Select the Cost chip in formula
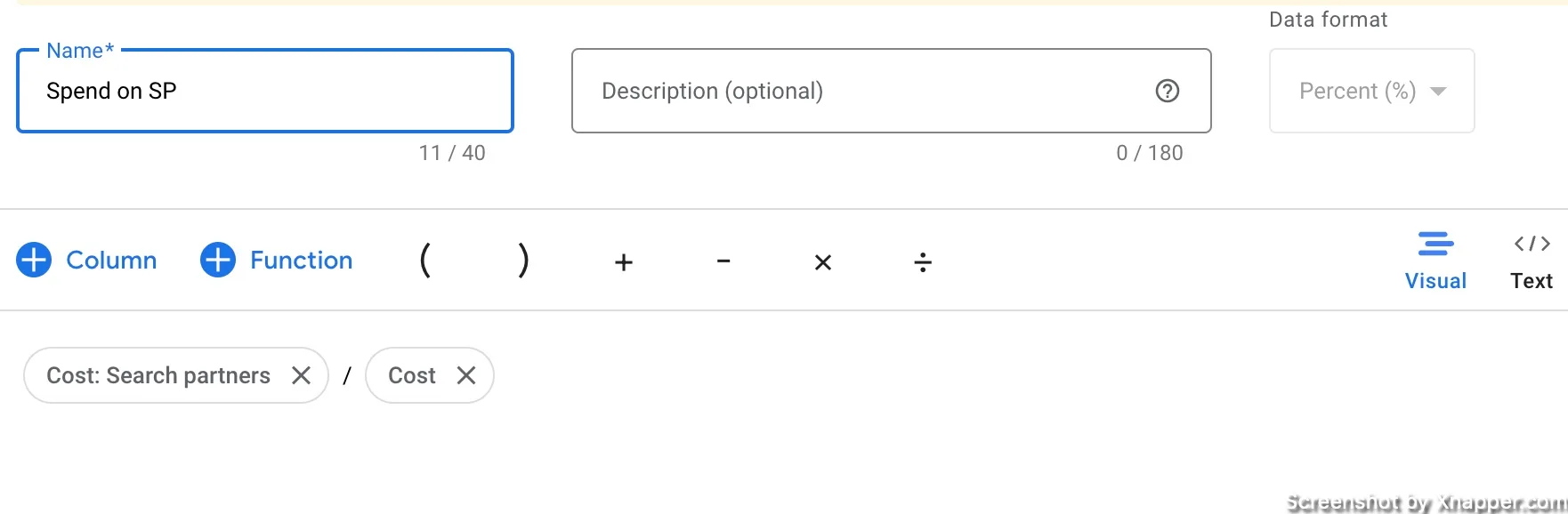1568x514 pixels. 412,375
